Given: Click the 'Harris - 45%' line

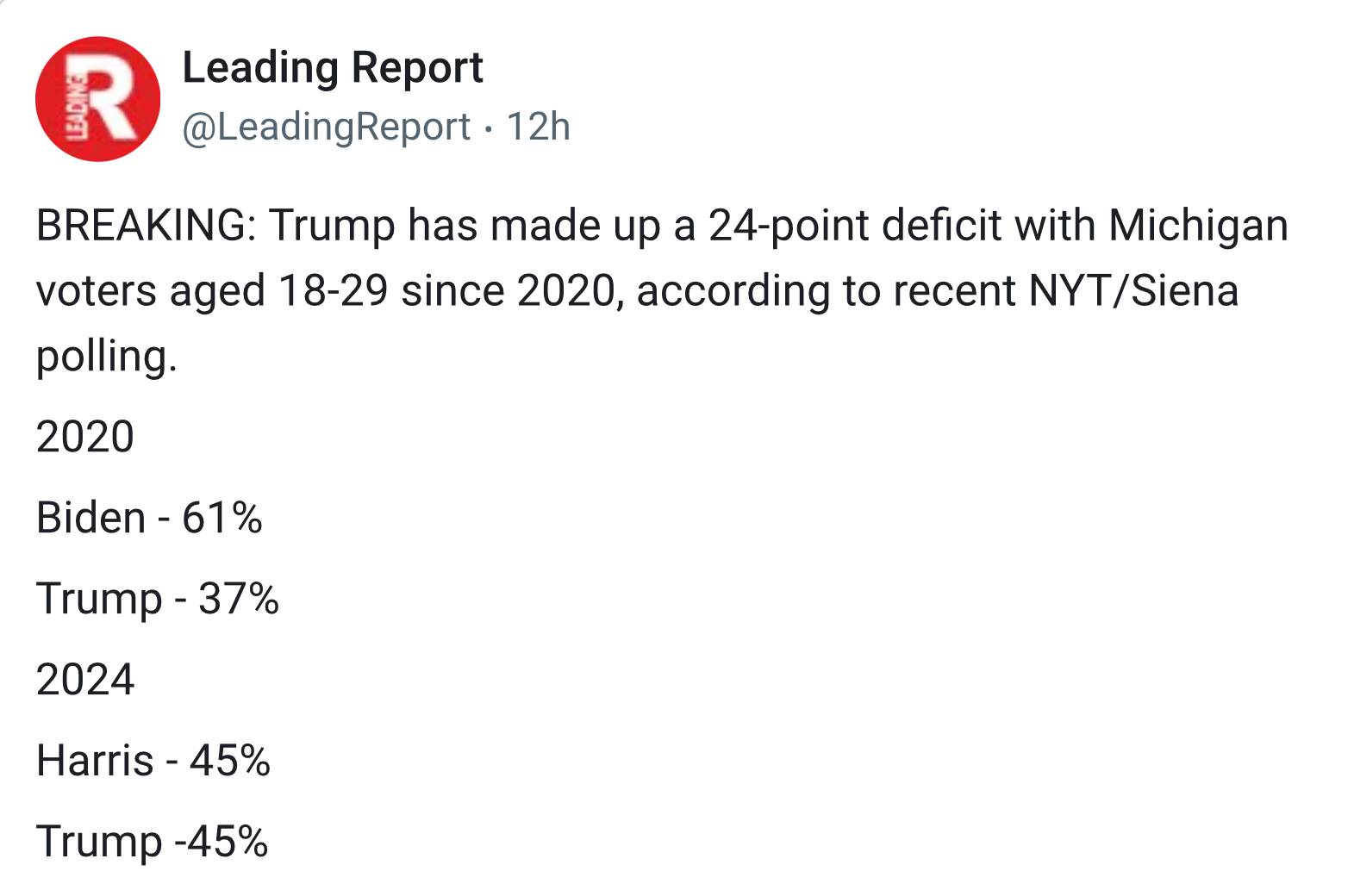Looking at the screenshot, I should 153,761.
